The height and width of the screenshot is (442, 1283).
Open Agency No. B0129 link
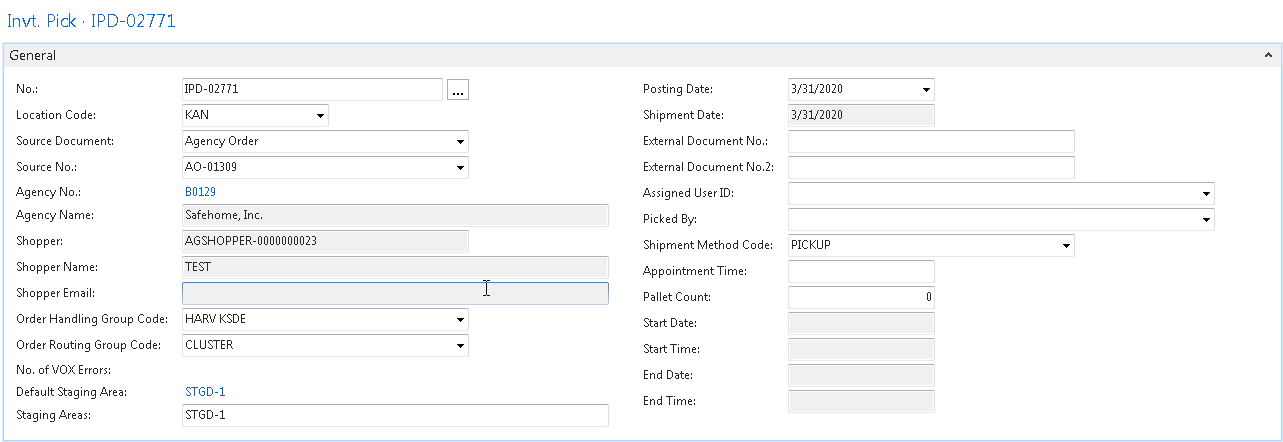click(x=200, y=191)
